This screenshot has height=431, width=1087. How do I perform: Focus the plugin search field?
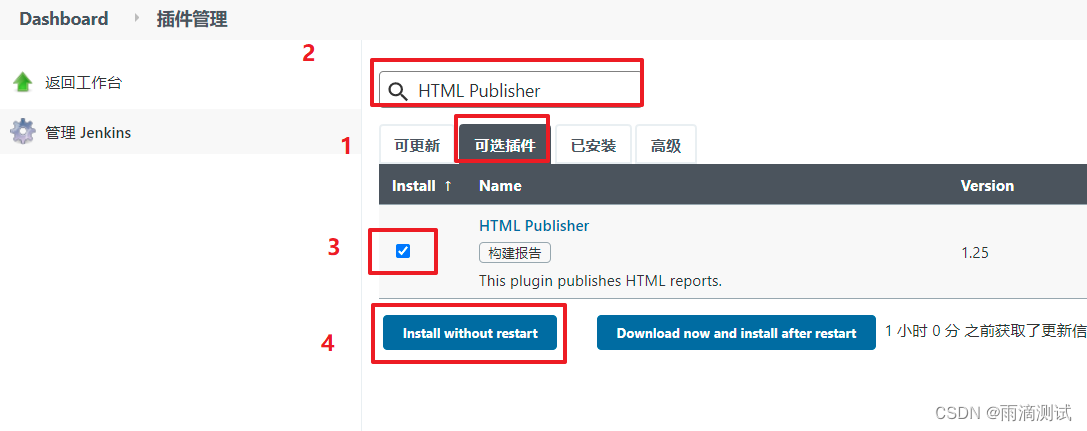coord(510,91)
